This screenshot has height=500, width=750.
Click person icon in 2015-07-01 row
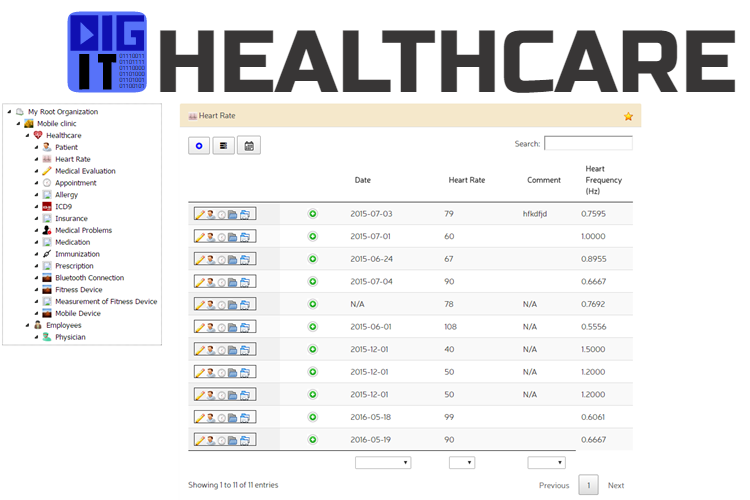coord(210,237)
